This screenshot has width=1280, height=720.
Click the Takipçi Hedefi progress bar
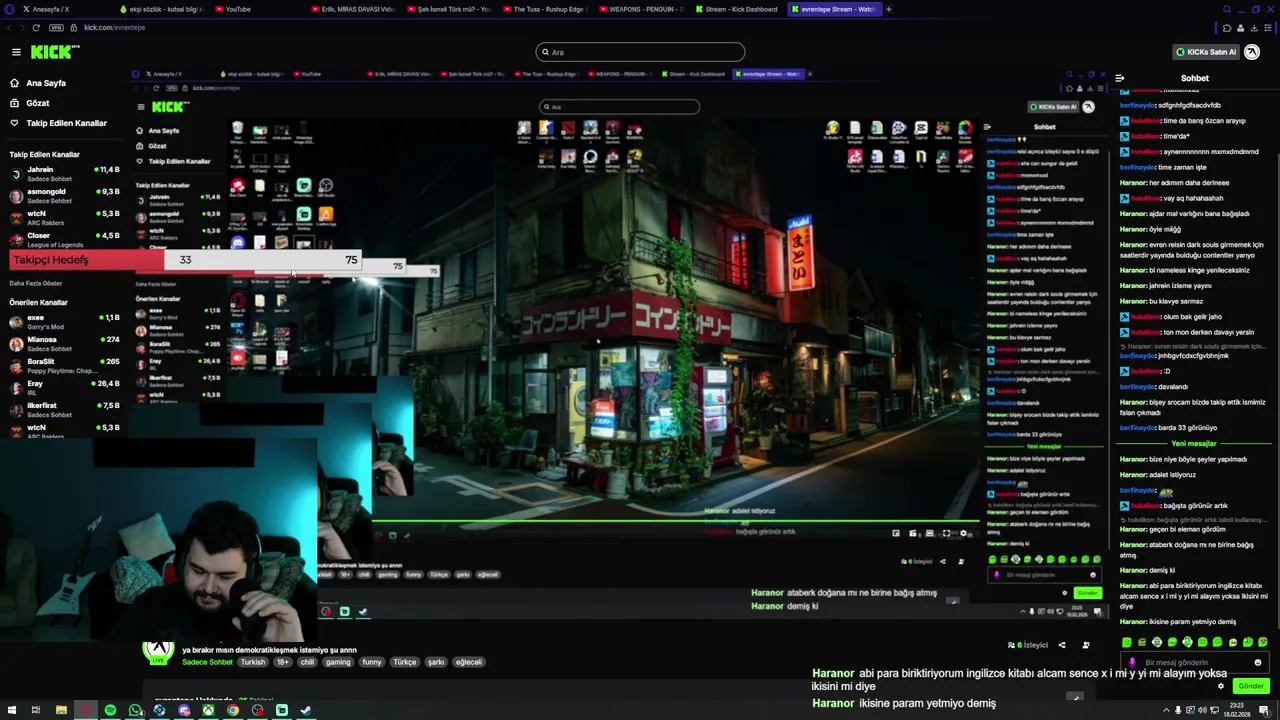(x=185, y=260)
